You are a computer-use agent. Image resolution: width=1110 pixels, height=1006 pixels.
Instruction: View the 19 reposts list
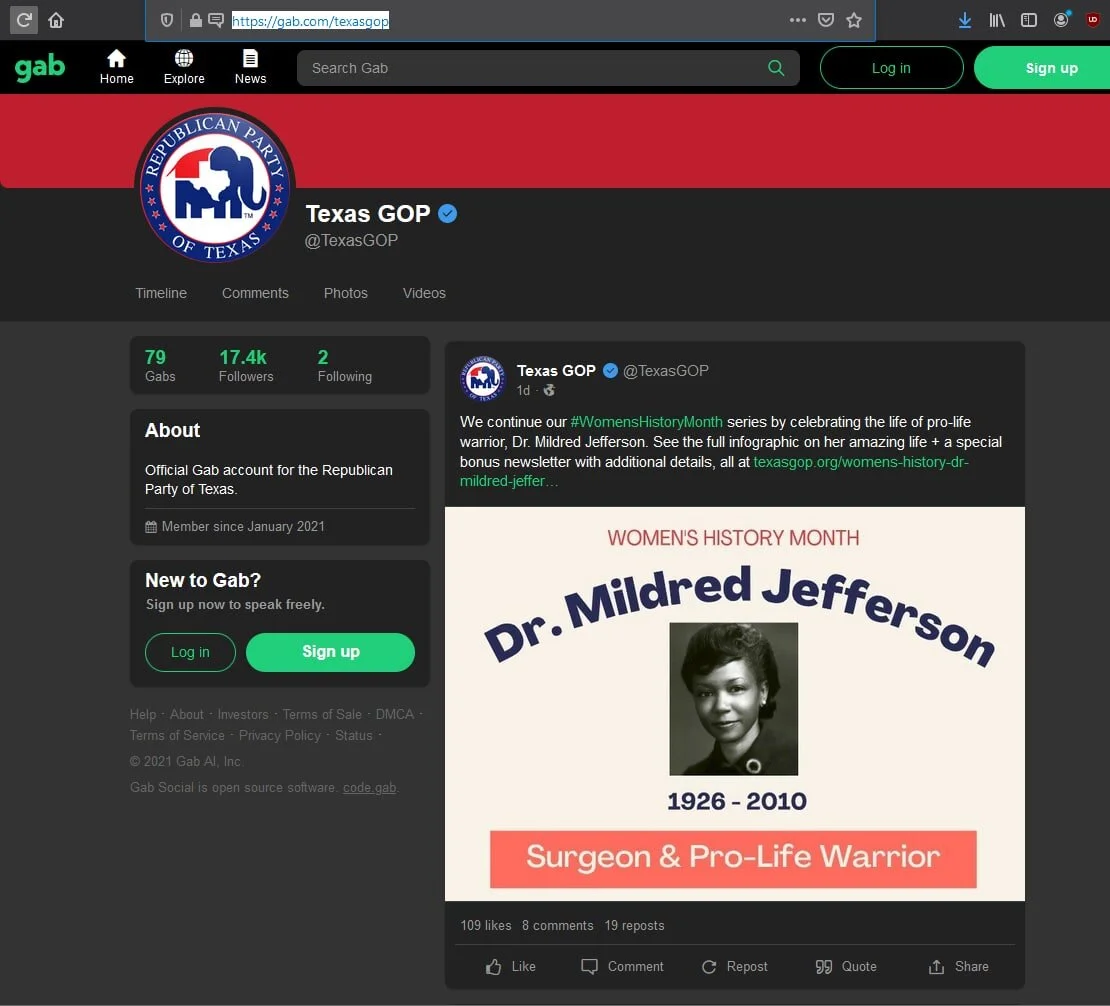coord(634,925)
